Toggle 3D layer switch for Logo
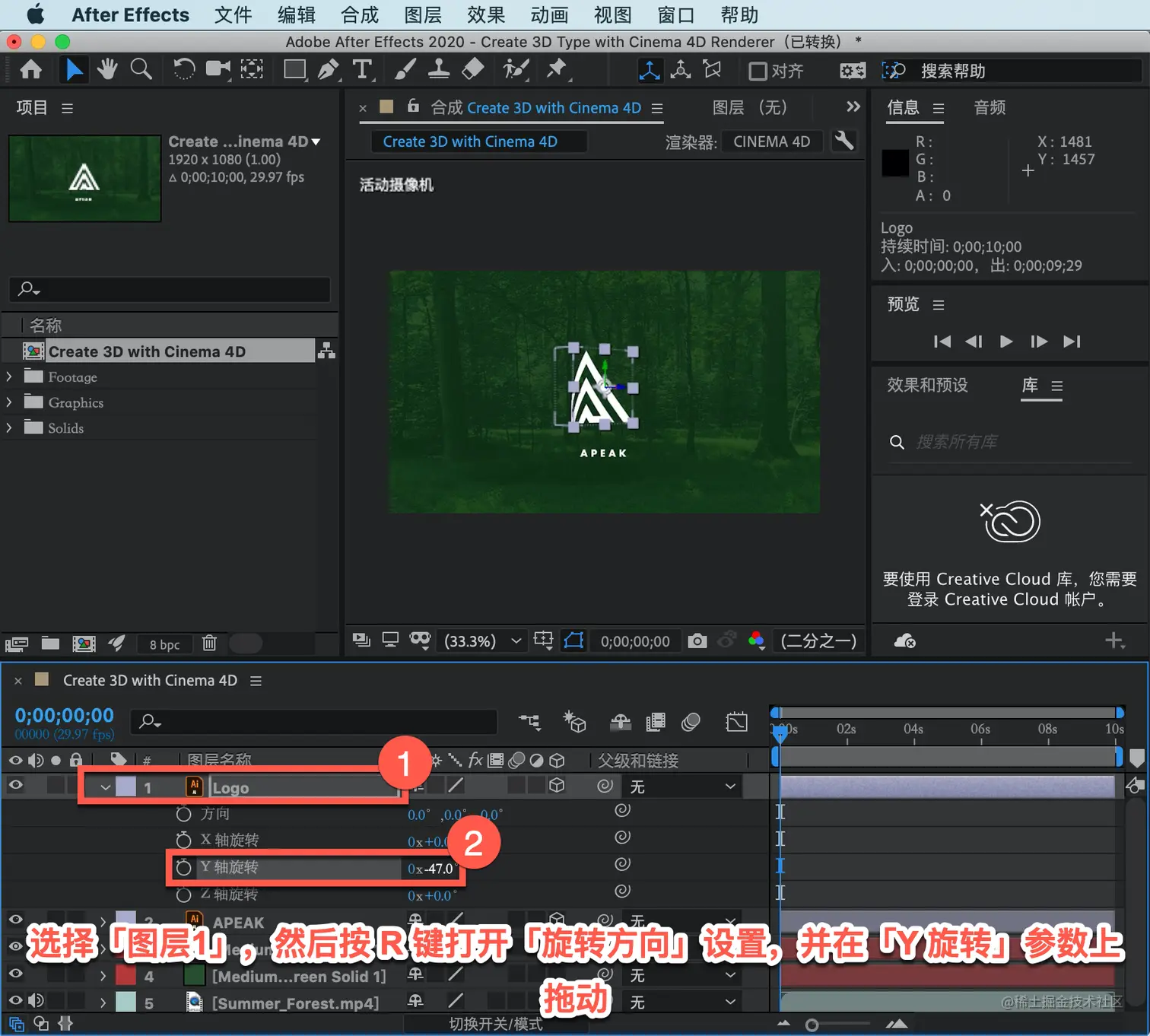Viewport: 1150px width, 1036px height. pos(557,786)
